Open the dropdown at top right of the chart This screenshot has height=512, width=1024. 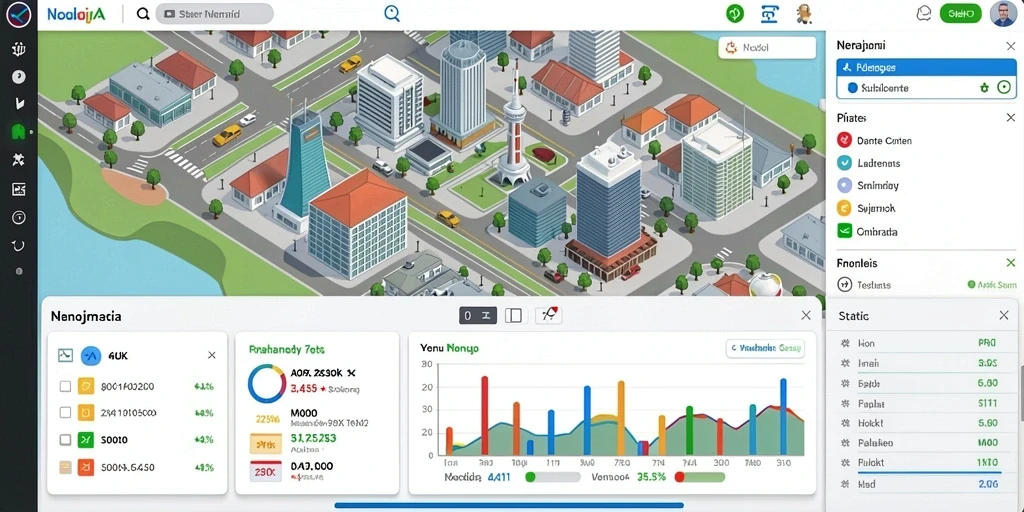(765, 349)
